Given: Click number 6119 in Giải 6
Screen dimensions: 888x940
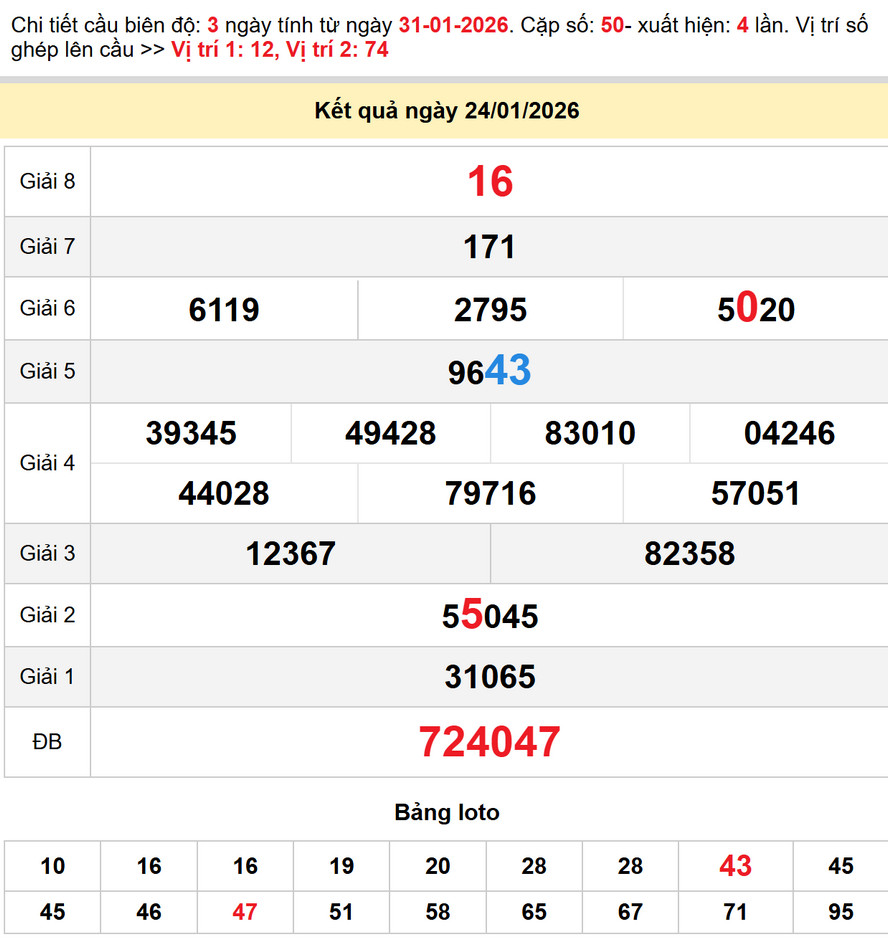Looking at the screenshot, I should click(222, 309).
